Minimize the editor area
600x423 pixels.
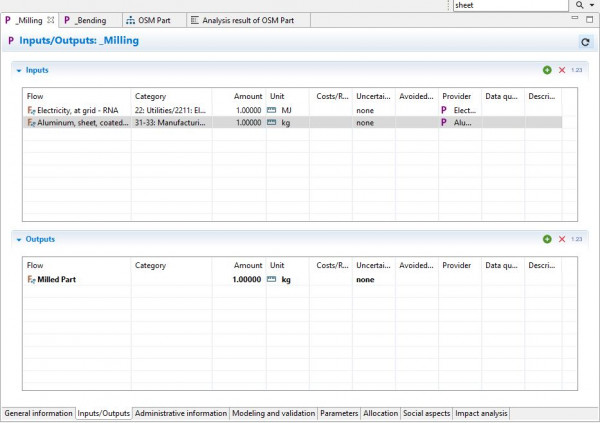(x=574, y=18)
